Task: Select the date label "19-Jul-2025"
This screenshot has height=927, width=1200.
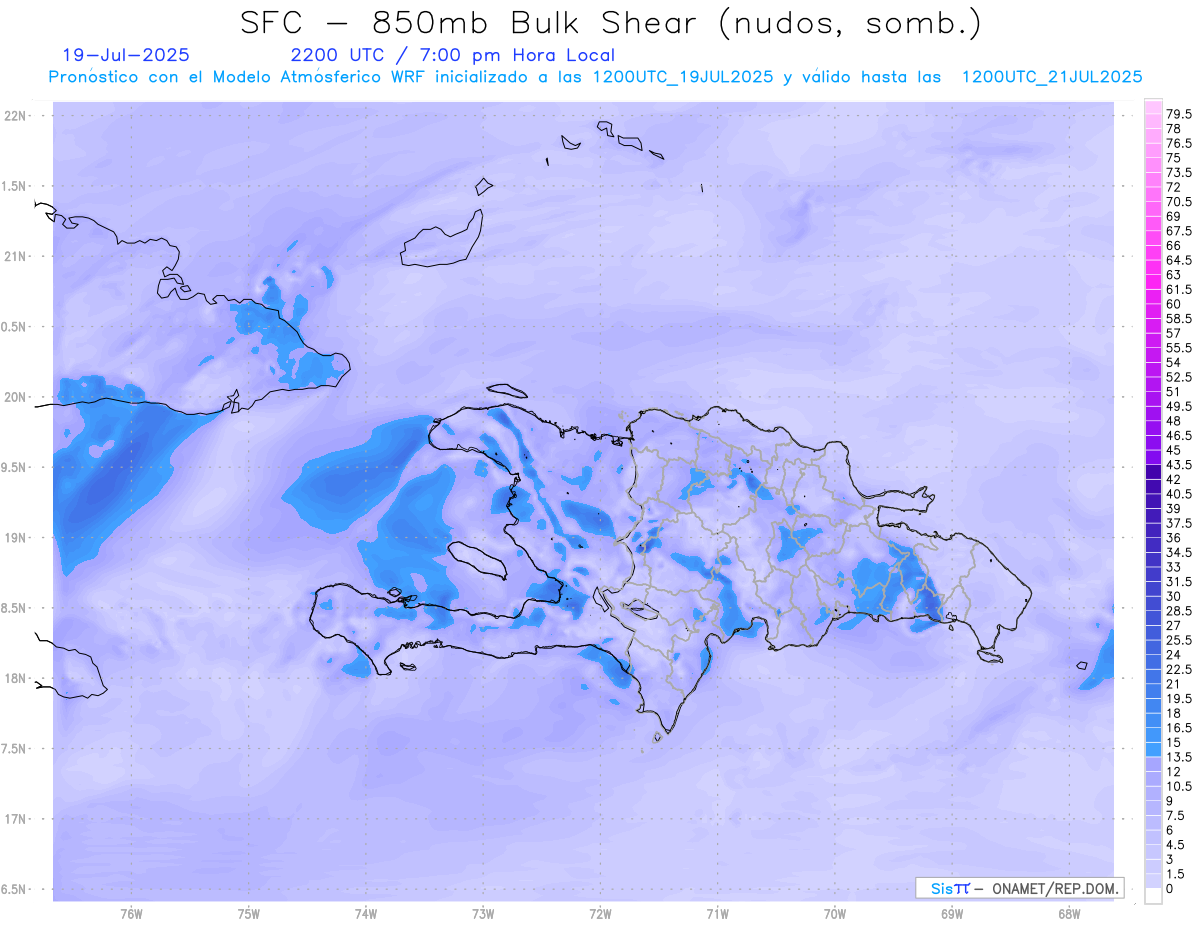Action: [x=126, y=56]
